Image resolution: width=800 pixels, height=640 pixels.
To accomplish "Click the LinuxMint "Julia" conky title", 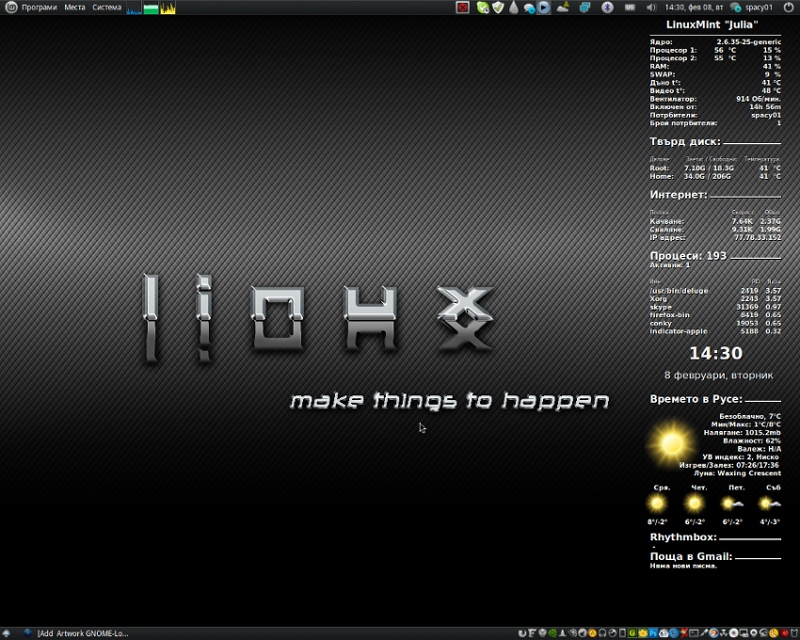I will (x=712, y=24).
